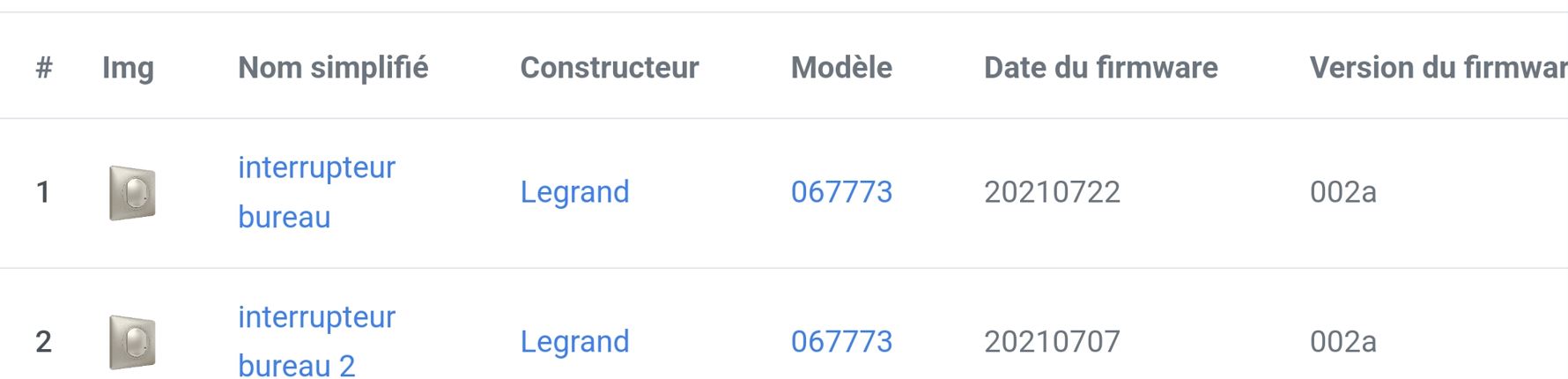Click the Legrand link in the second row

(x=574, y=342)
